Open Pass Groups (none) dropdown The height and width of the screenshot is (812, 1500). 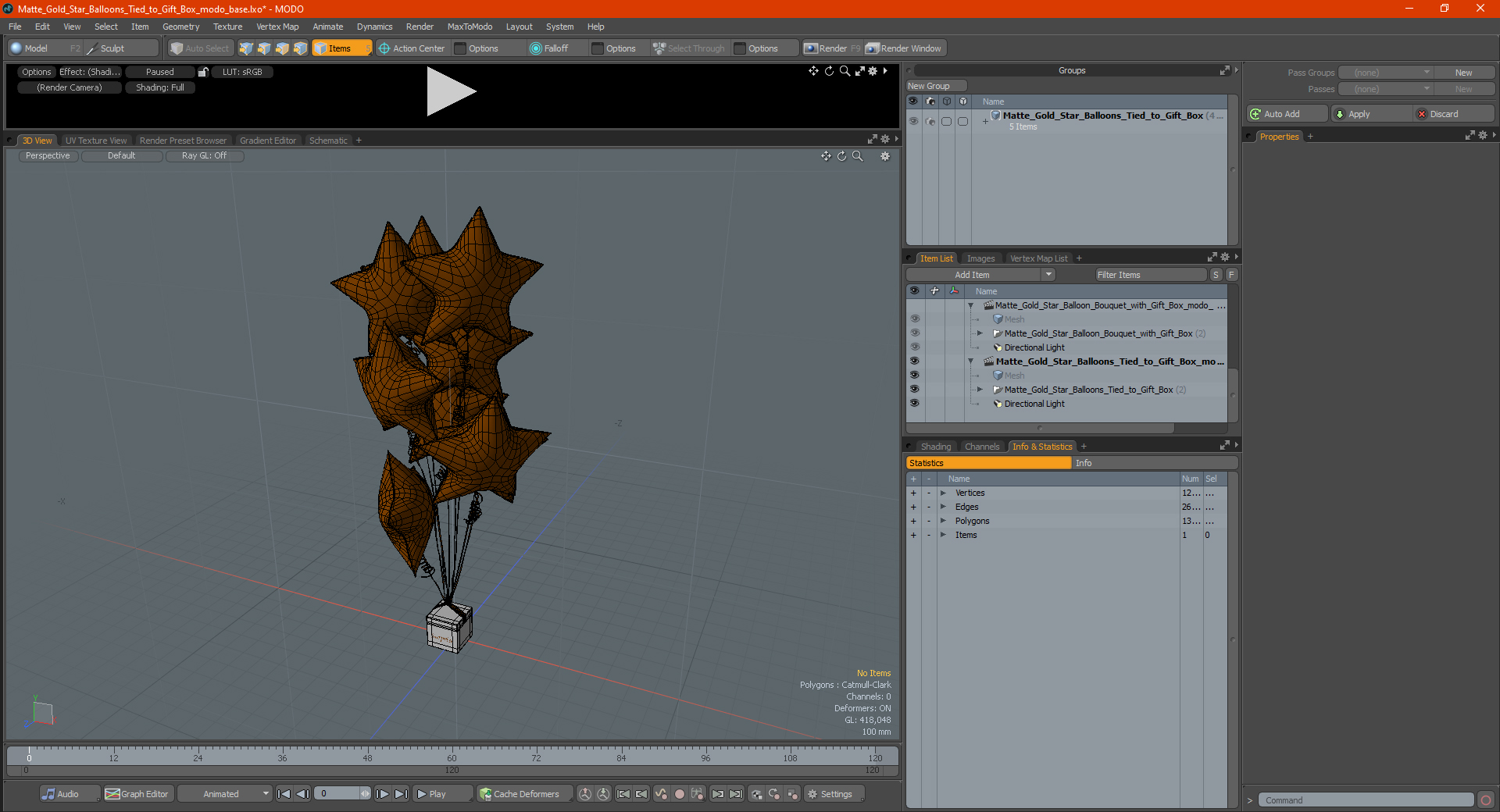(1385, 73)
